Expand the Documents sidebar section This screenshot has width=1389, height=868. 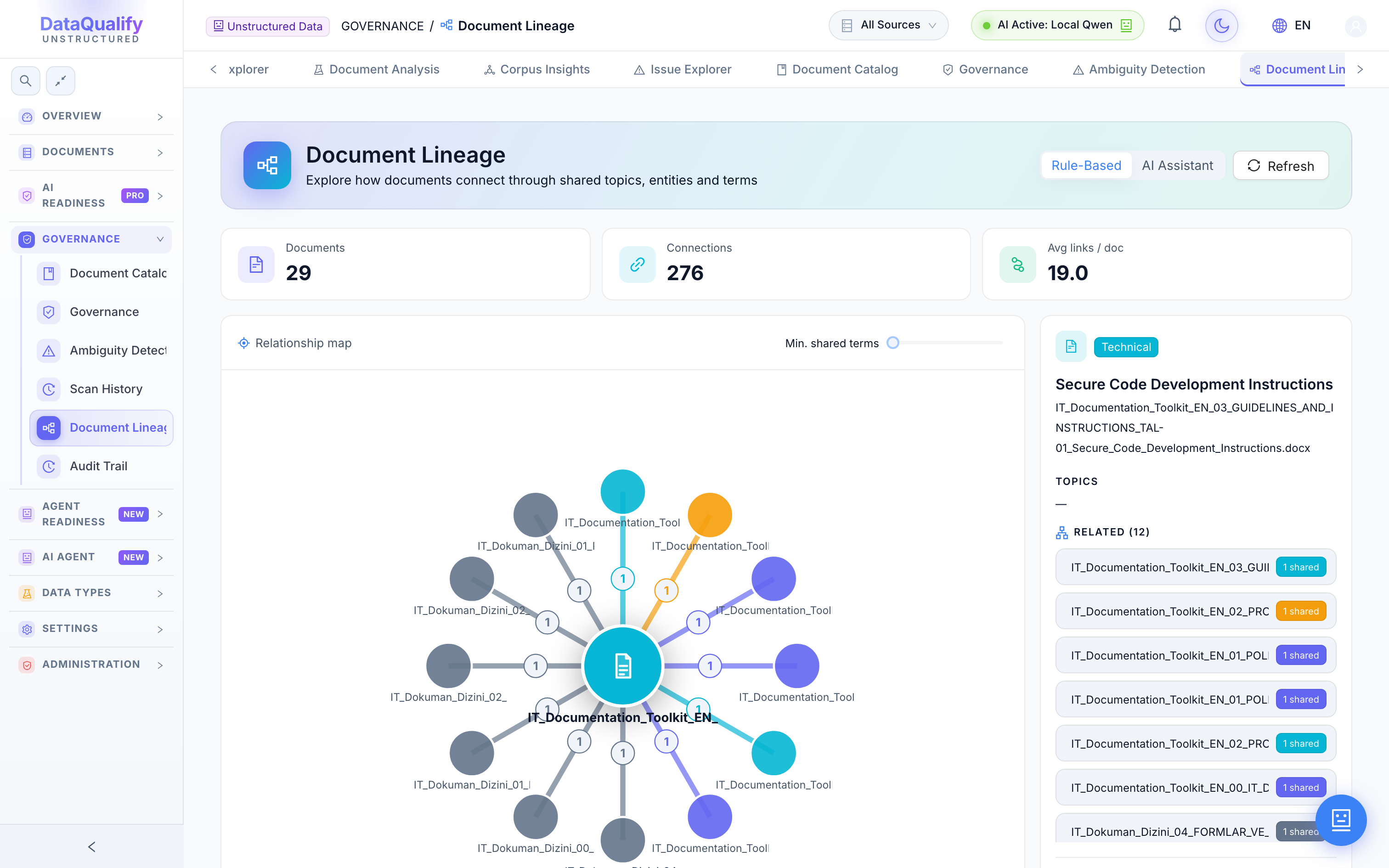tap(91, 152)
